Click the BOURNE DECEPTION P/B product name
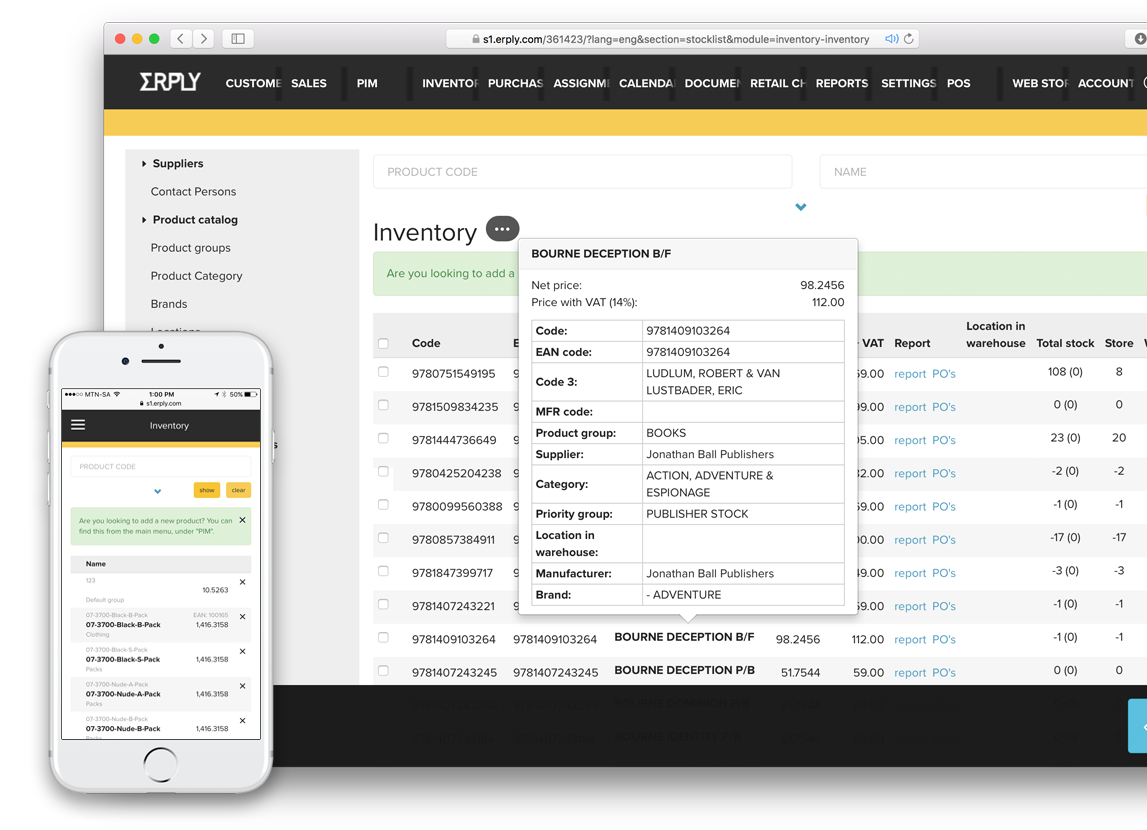This screenshot has width=1147, height=830. 684,670
